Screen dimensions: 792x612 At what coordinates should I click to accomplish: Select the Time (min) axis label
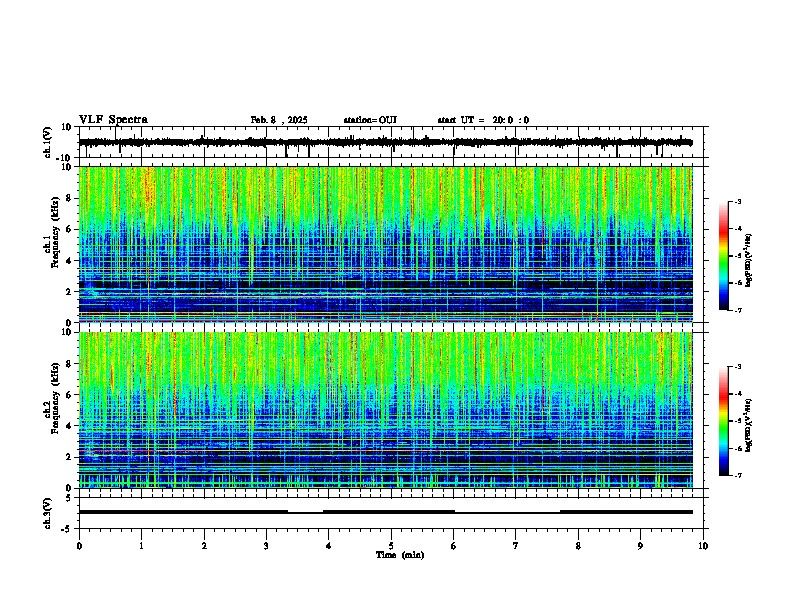pos(400,555)
